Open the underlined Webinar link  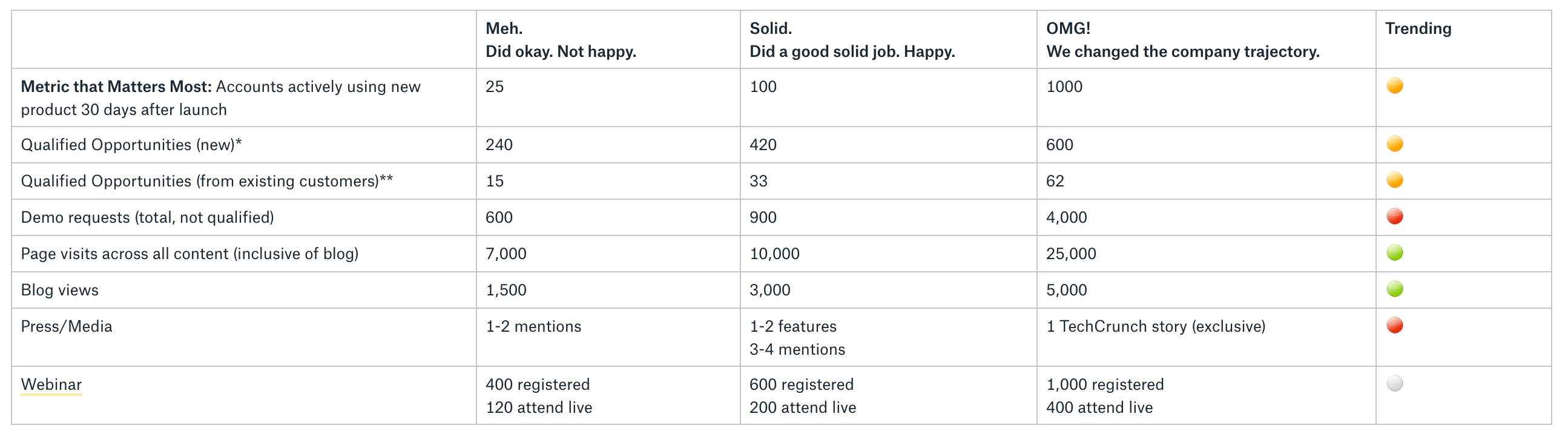[51, 385]
